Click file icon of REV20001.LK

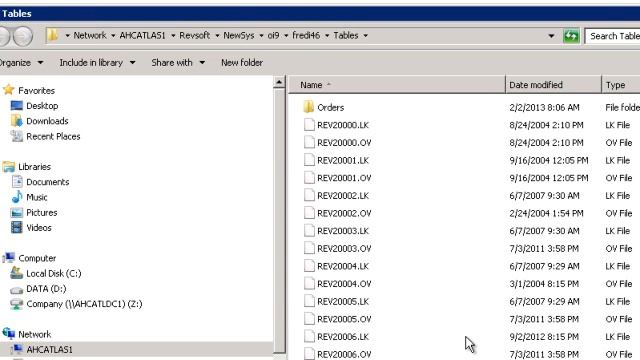point(309,160)
